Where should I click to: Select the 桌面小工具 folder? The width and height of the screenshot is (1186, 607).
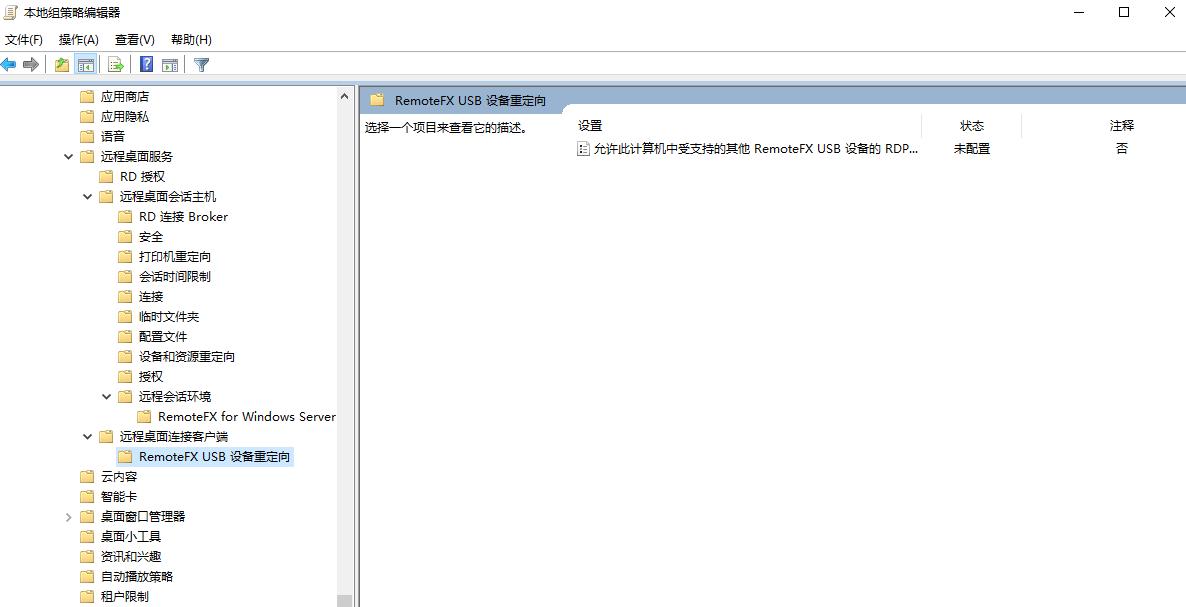tap(131, 537)
